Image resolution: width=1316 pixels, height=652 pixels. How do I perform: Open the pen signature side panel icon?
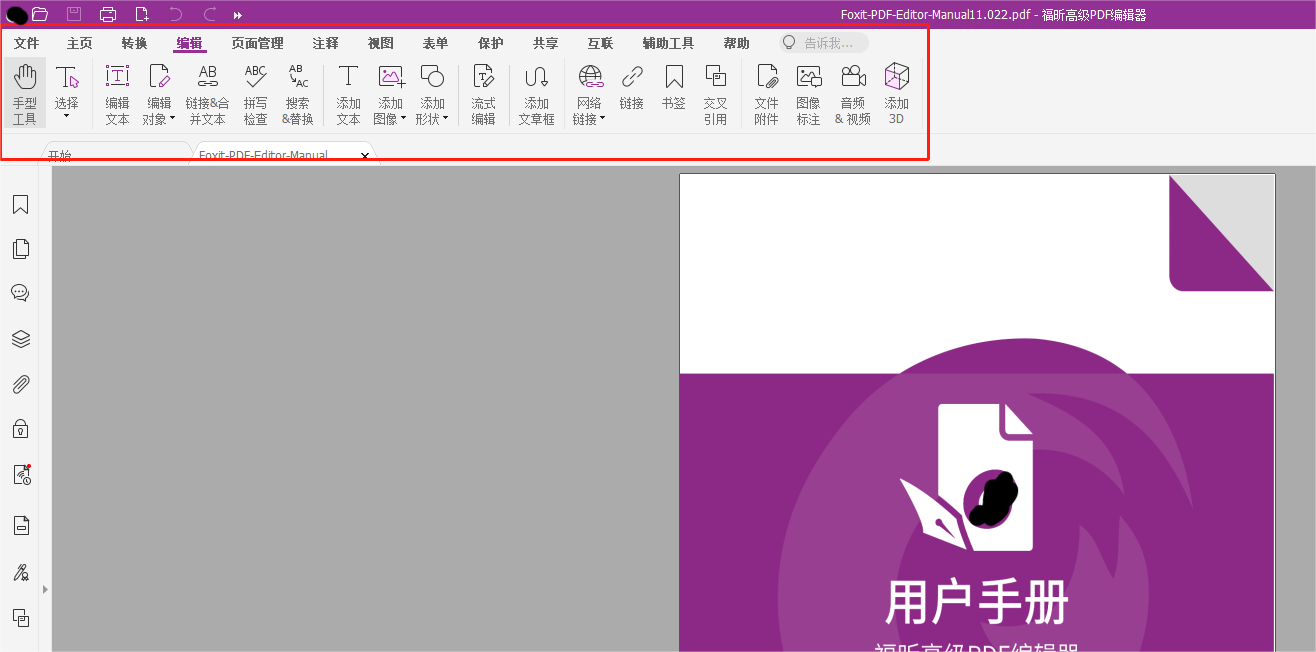(20, 572)
